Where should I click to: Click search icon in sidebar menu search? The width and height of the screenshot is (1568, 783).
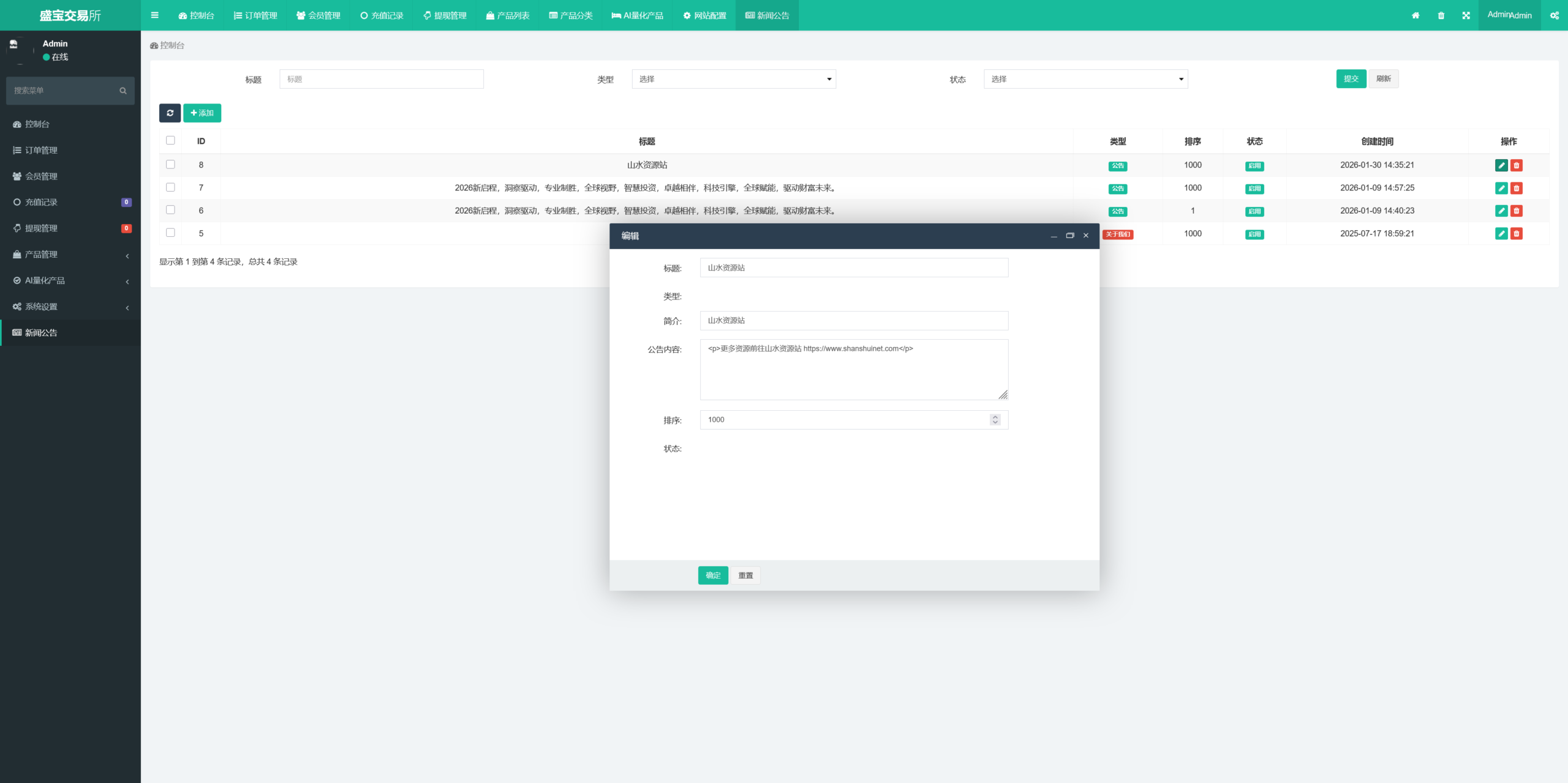123,91
